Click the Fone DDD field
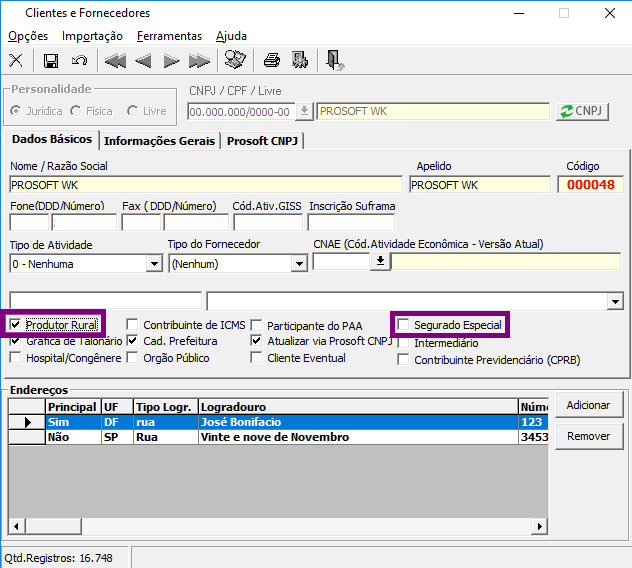 click(x=29, y=223)
